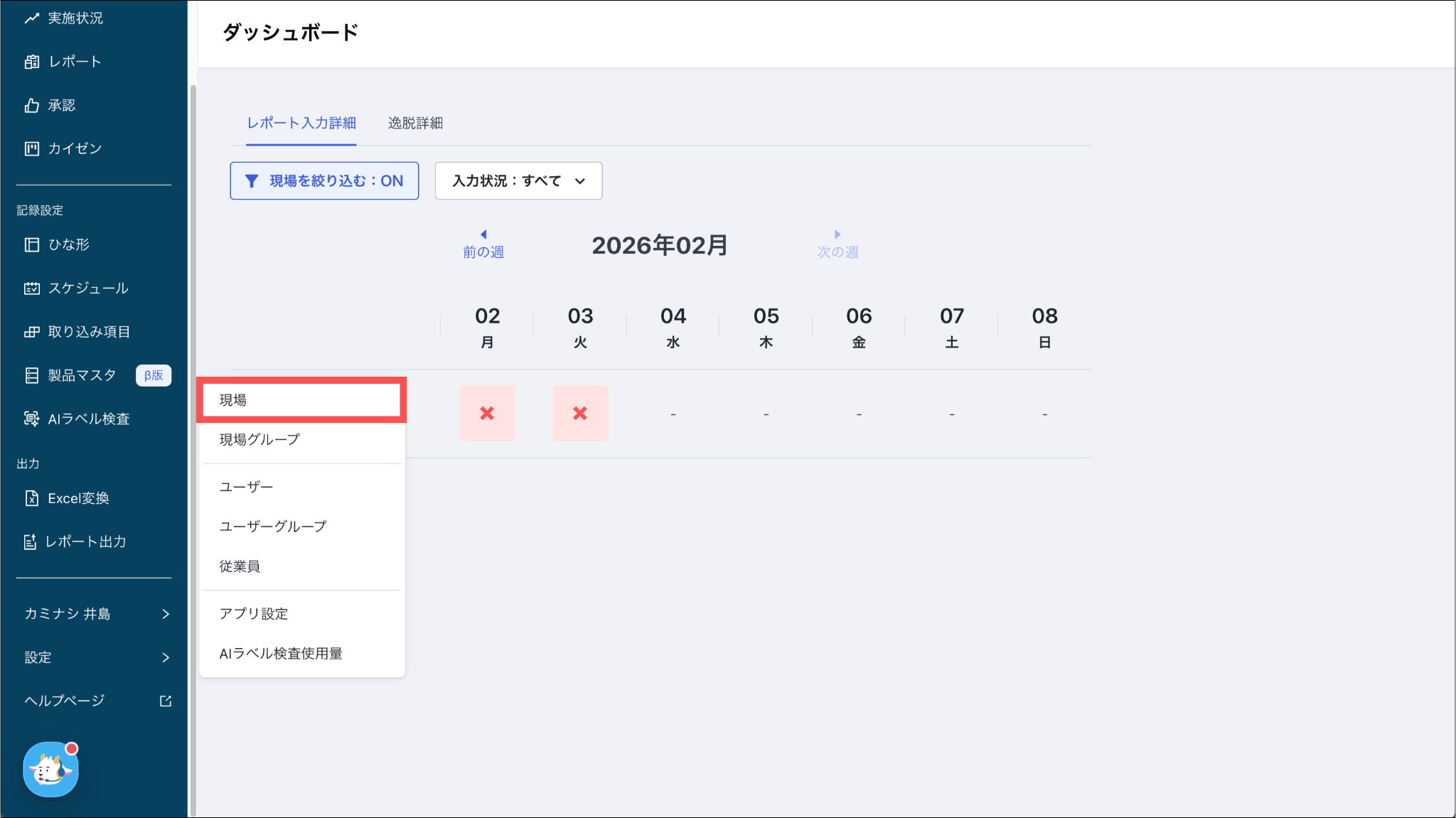Click the AIラベル検査 icon
The width and height of the screenshot is (1456, 818).
tap(31, 419)
